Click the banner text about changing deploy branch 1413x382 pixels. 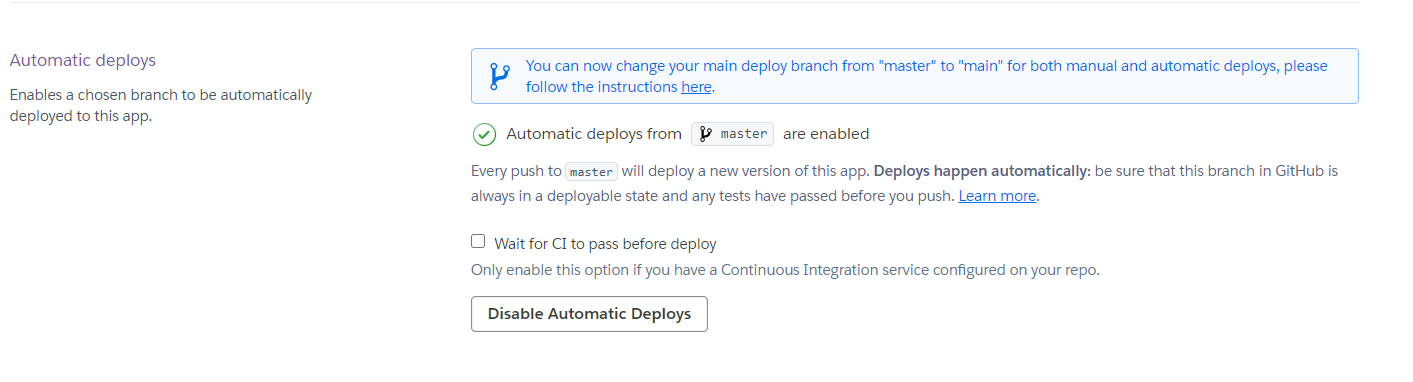pos(927,76)
